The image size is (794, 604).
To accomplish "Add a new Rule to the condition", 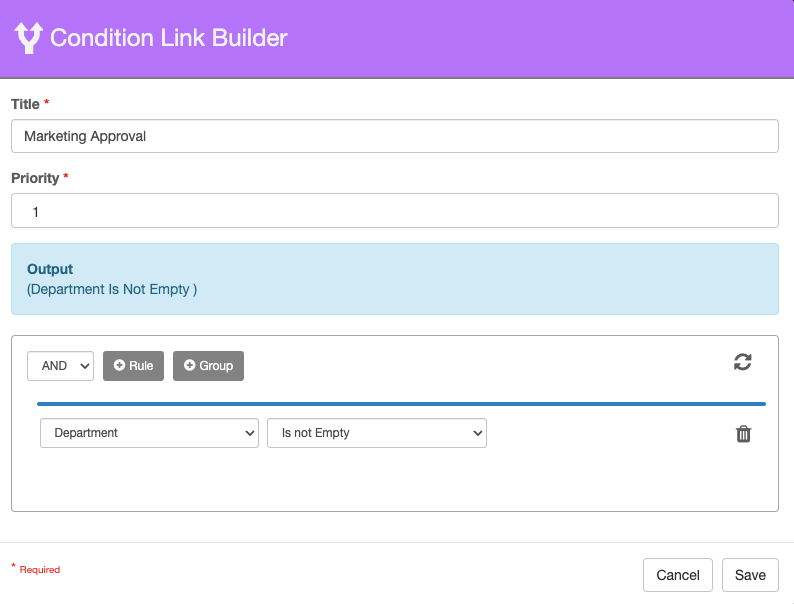I will 133,366.
